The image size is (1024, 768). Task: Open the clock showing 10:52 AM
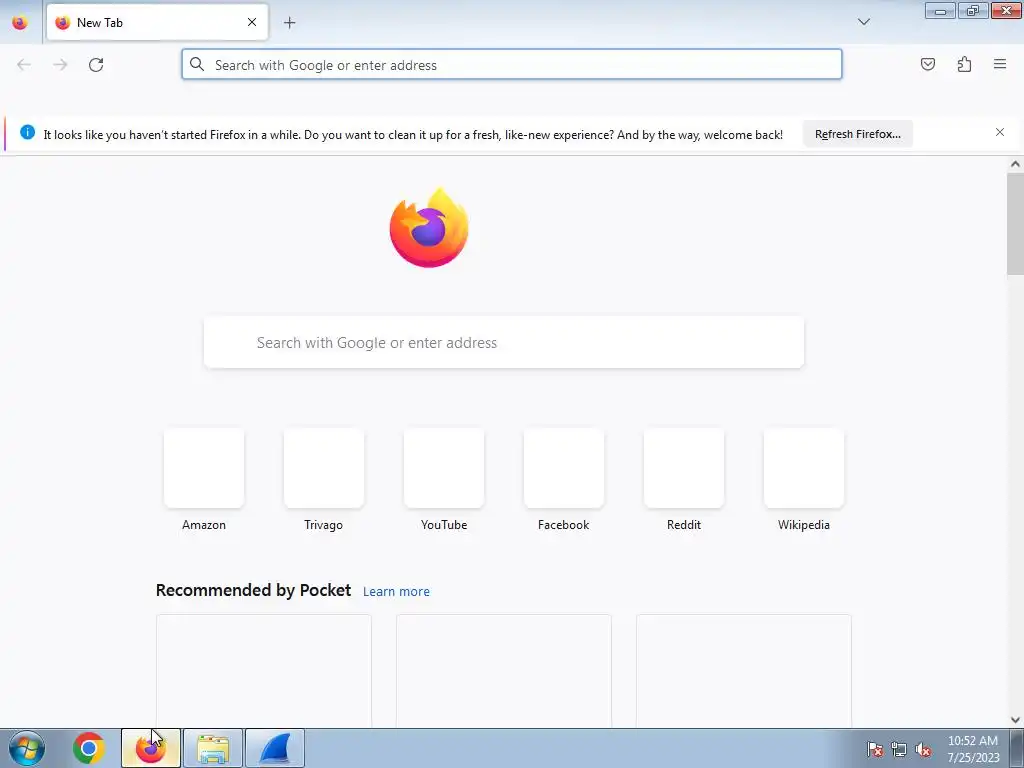click(x=973, y=749)
